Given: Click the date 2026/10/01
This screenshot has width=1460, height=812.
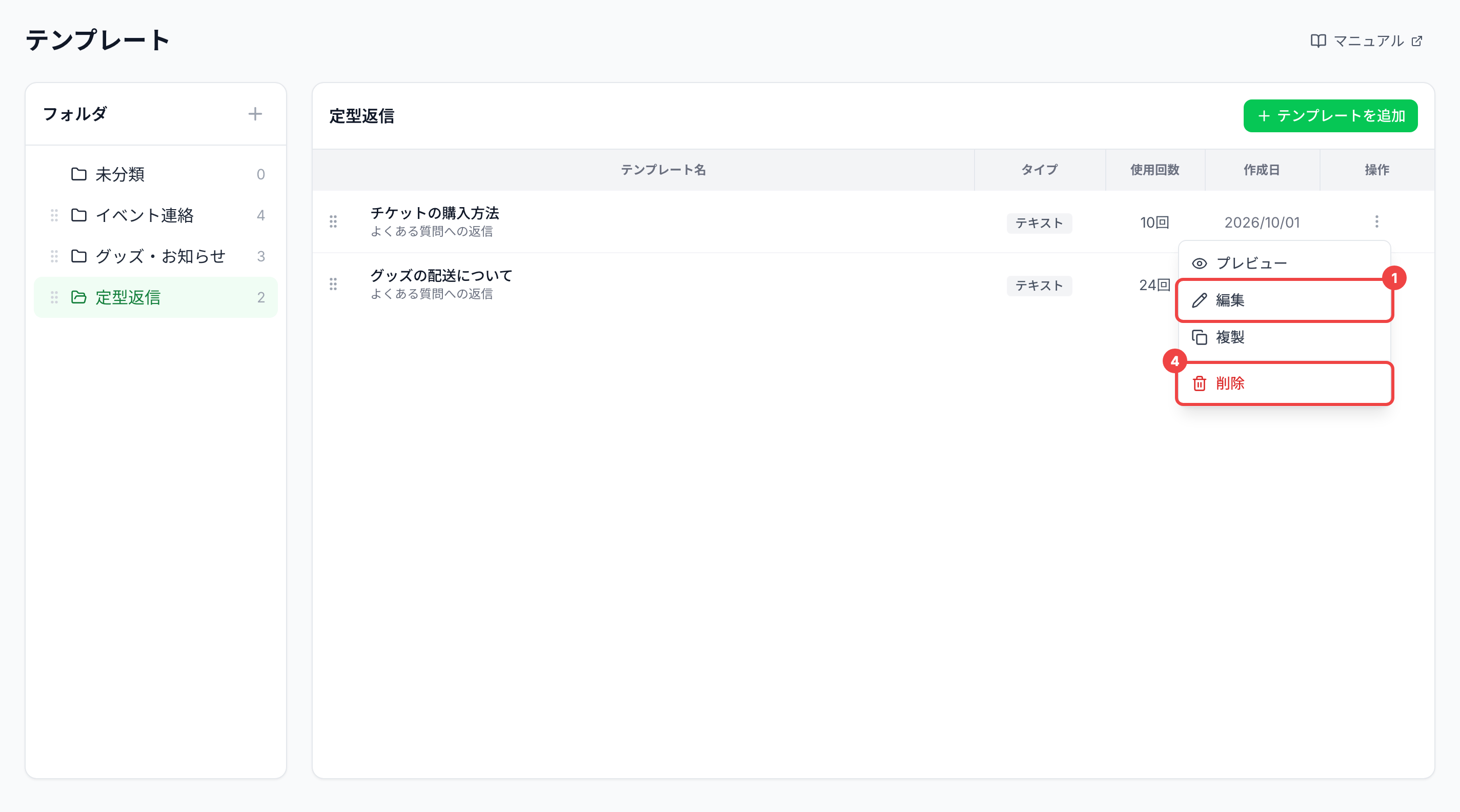Looking at the screenshot, I should (1262, 222).
